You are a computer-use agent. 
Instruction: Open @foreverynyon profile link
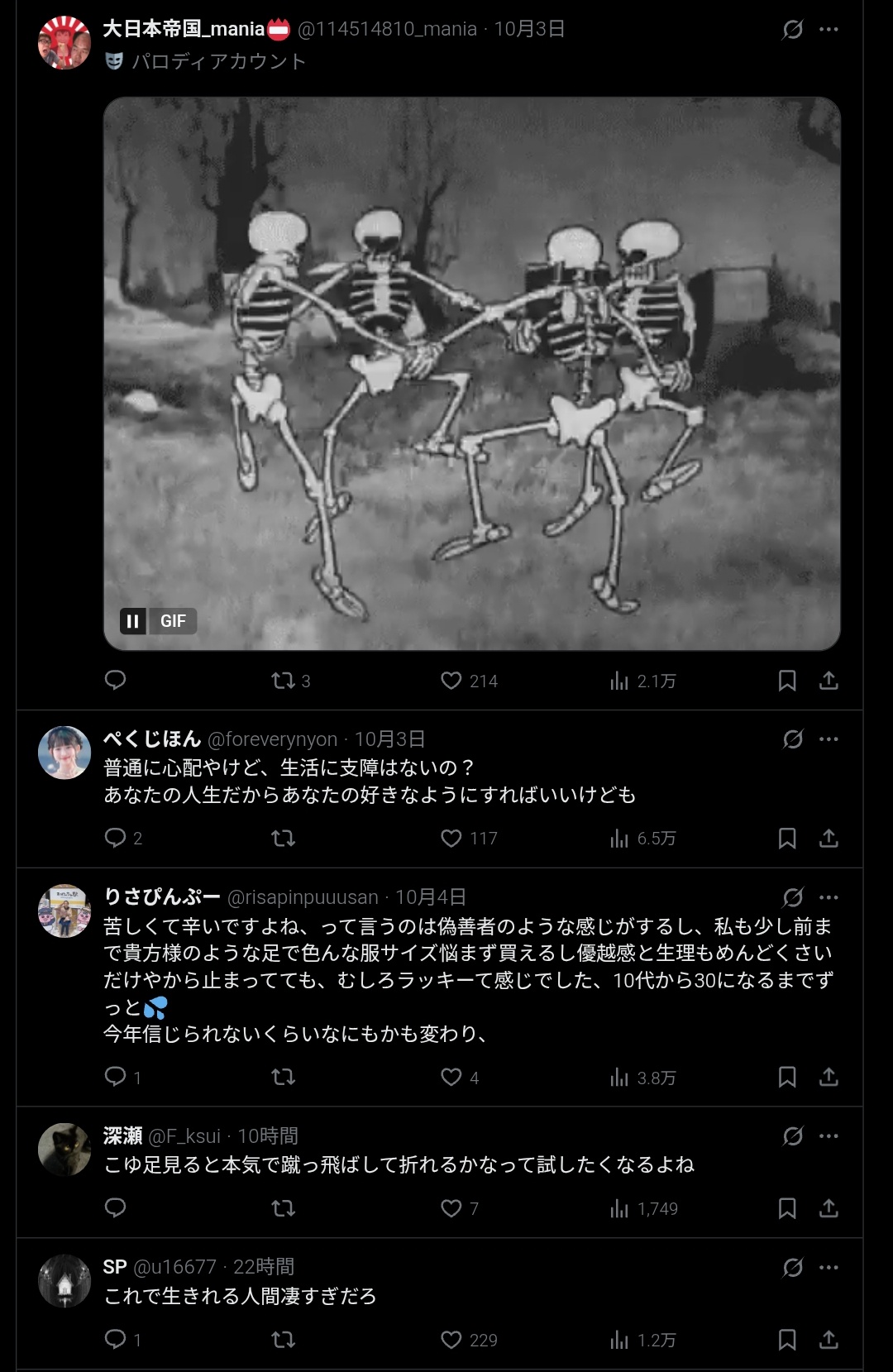(x=272, y=739)
